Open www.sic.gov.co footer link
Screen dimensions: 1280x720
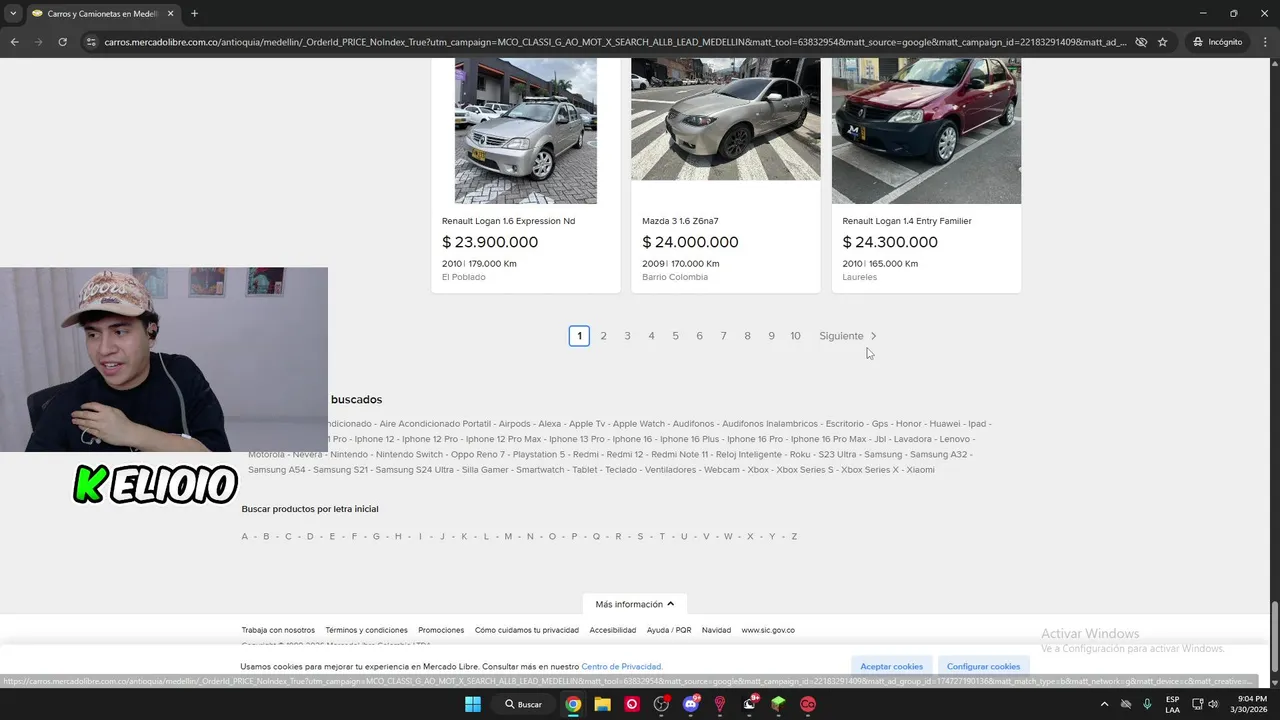point(768,630)
